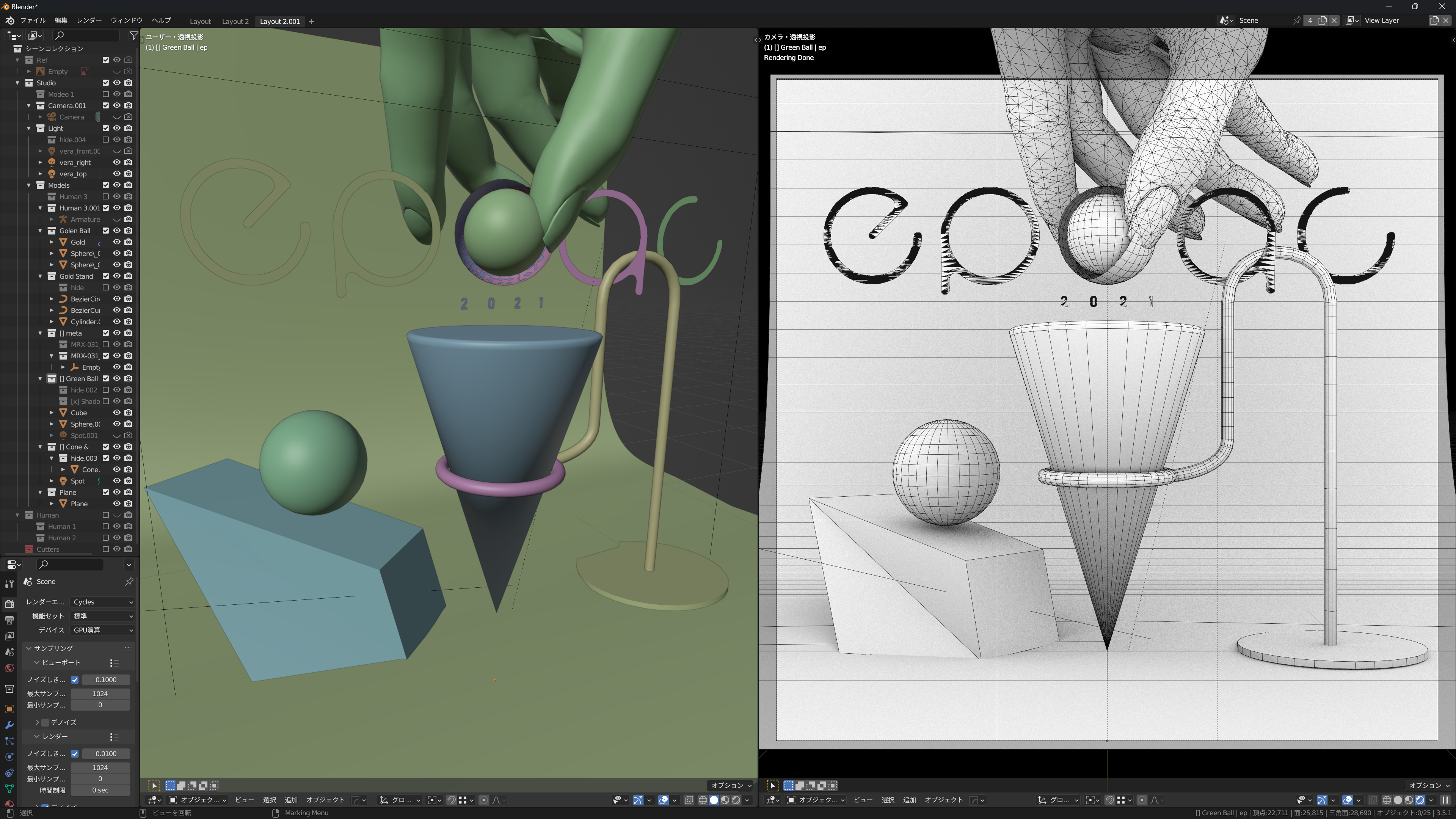Open the レンダーエンジン Cycles dropdown
1456x819 pixels.
[x=102, y=602]
